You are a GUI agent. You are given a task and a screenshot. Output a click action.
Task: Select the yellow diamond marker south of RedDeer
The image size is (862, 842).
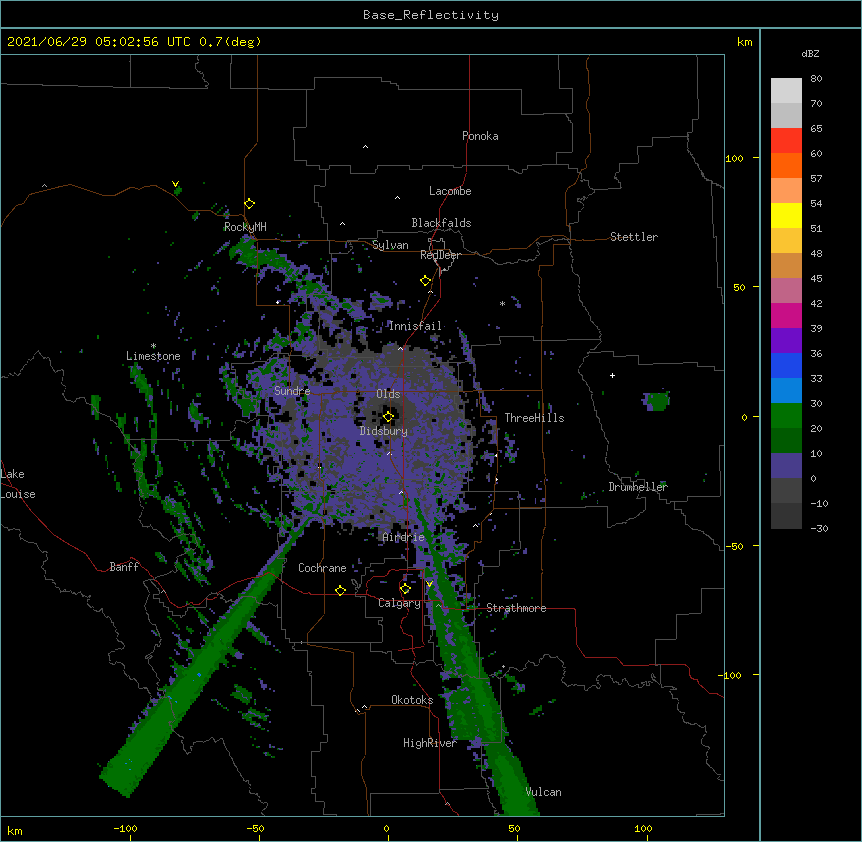(x=426, y=281)
